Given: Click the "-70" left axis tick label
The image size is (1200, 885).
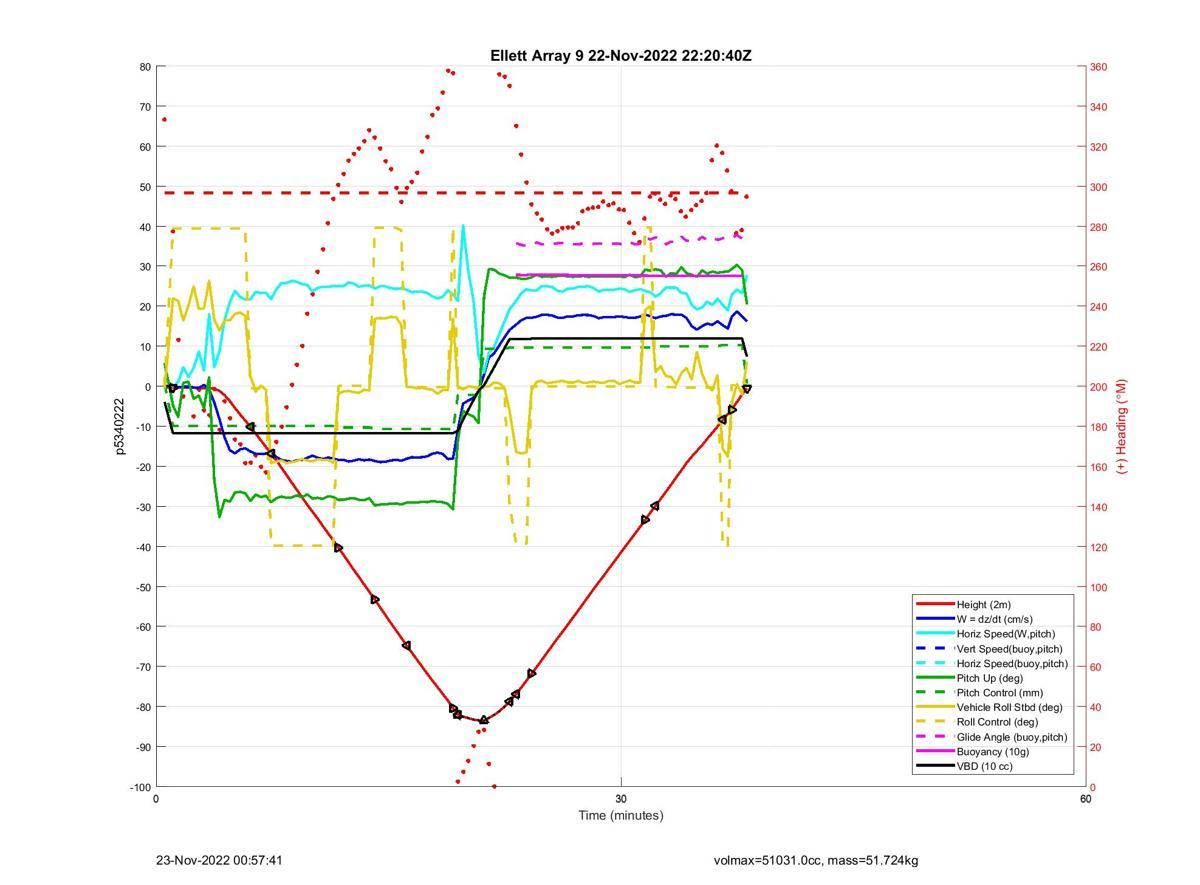Looking at the screenshot, I should tap(143, 667).
